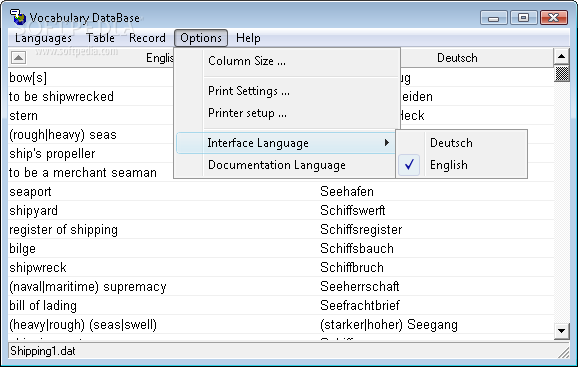Click scrollbar up arrow
Screen dimensions: 578x367
pyautogui.click(x=561, y=56)
